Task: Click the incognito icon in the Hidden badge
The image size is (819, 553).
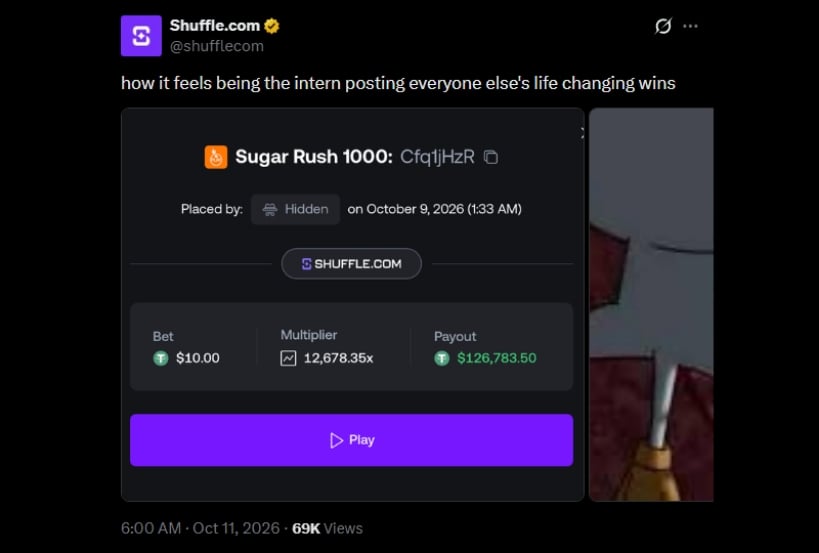Action: [x=270, y=209]
